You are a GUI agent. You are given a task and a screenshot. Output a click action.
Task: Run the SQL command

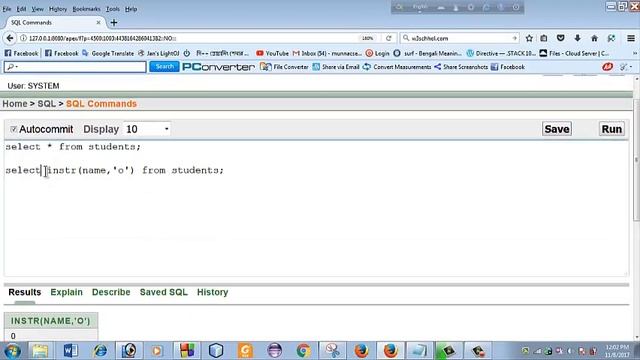coord(611,129)
